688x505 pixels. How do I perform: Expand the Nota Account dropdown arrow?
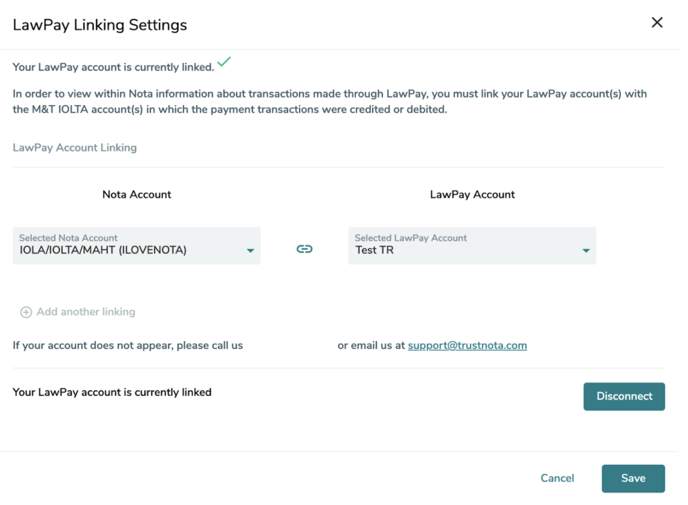(x=250, y=251)
